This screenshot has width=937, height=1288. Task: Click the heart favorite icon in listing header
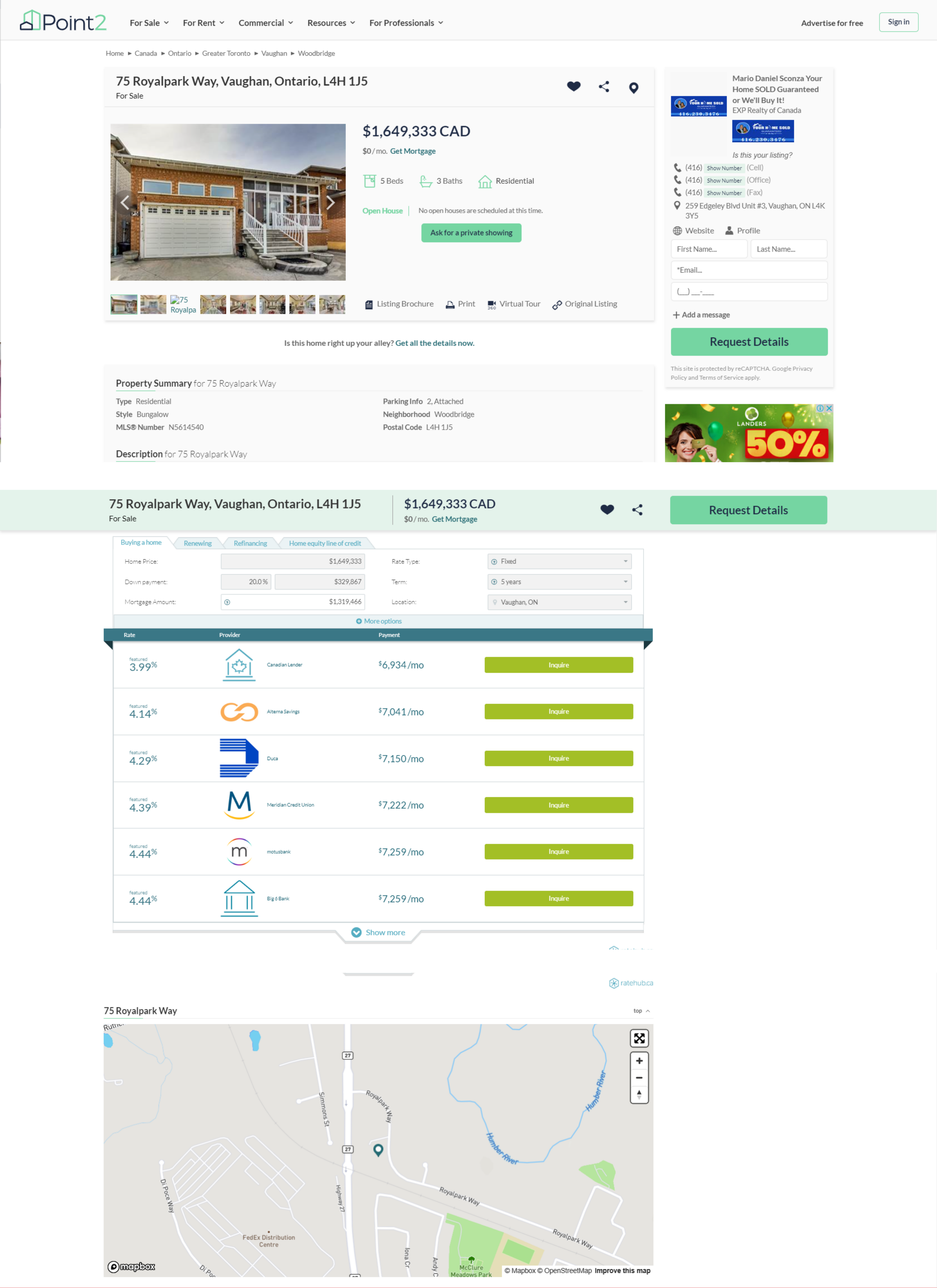click(573, 86)
